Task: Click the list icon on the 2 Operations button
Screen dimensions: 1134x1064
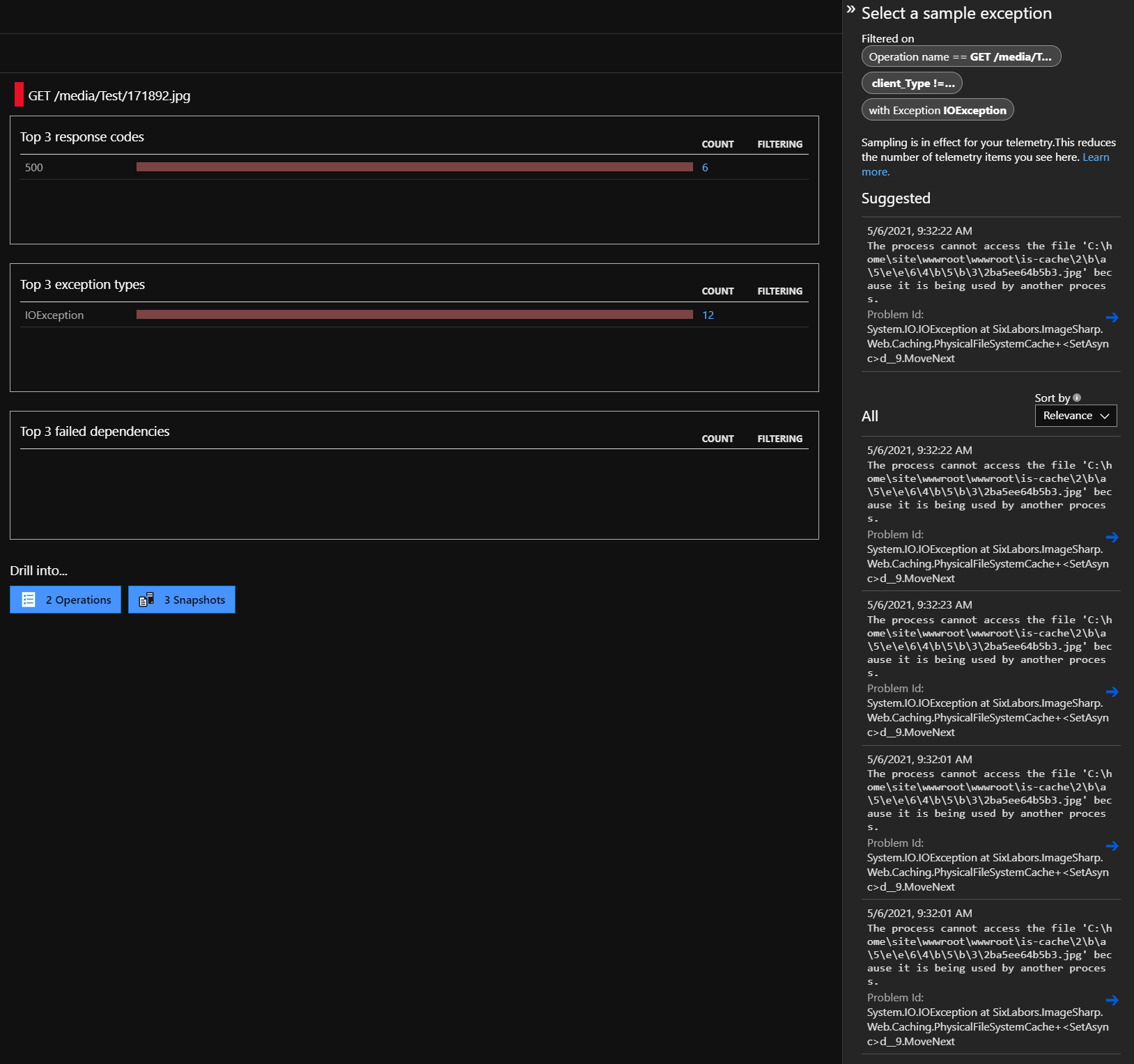Action: (x=28, y=599)
